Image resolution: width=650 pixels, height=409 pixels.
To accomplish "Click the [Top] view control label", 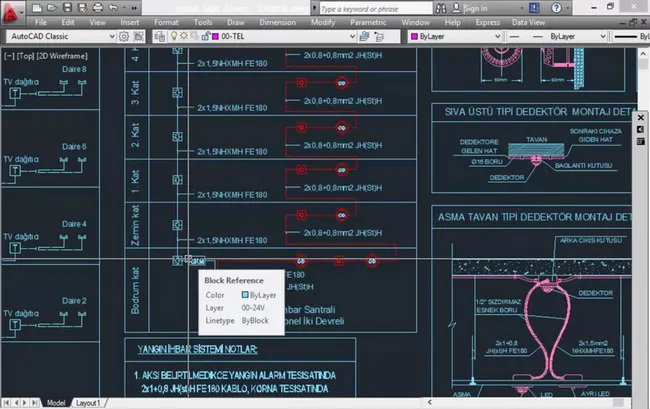I will (x=25, y=56).
